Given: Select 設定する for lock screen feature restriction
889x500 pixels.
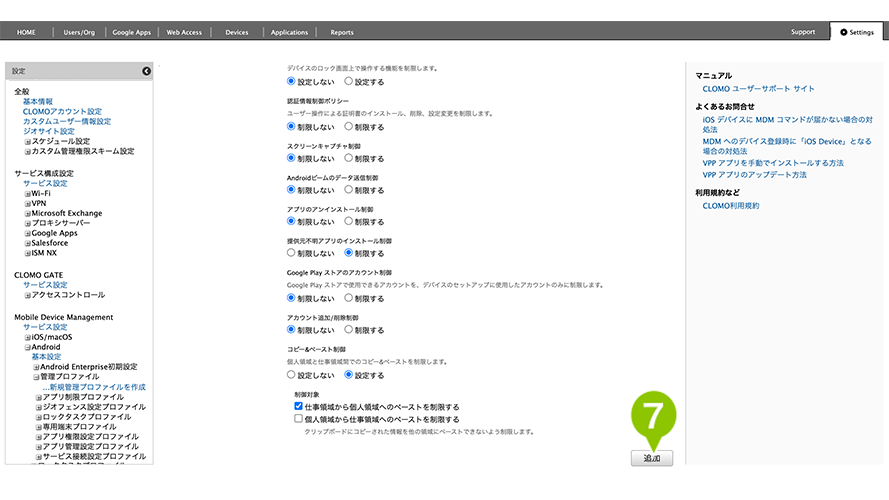Looking at the screenshot, I should (349, 81).
